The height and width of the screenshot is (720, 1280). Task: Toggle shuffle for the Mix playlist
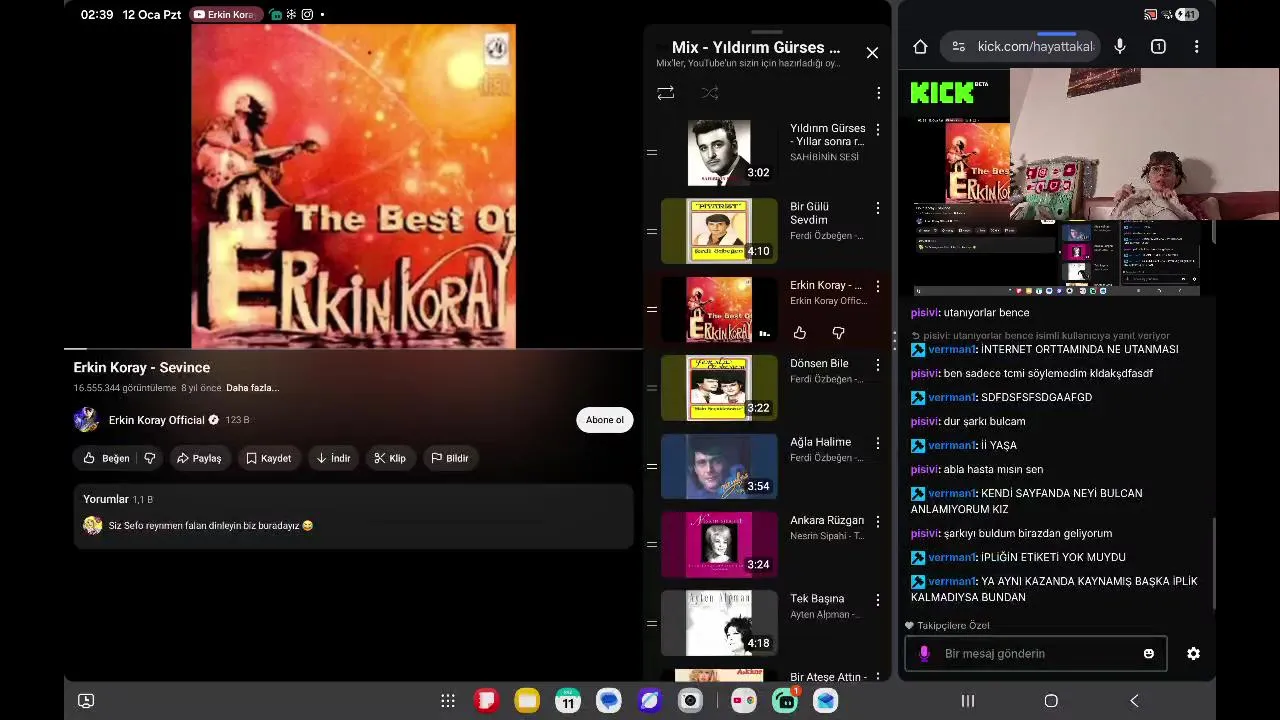pyautogui.click(x=710, y=93)
